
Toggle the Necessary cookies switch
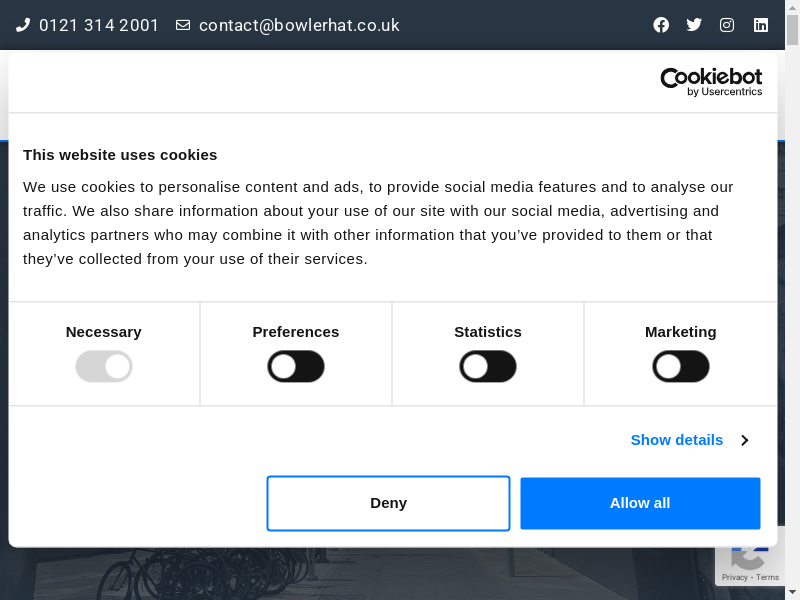(x=104, y=367)
